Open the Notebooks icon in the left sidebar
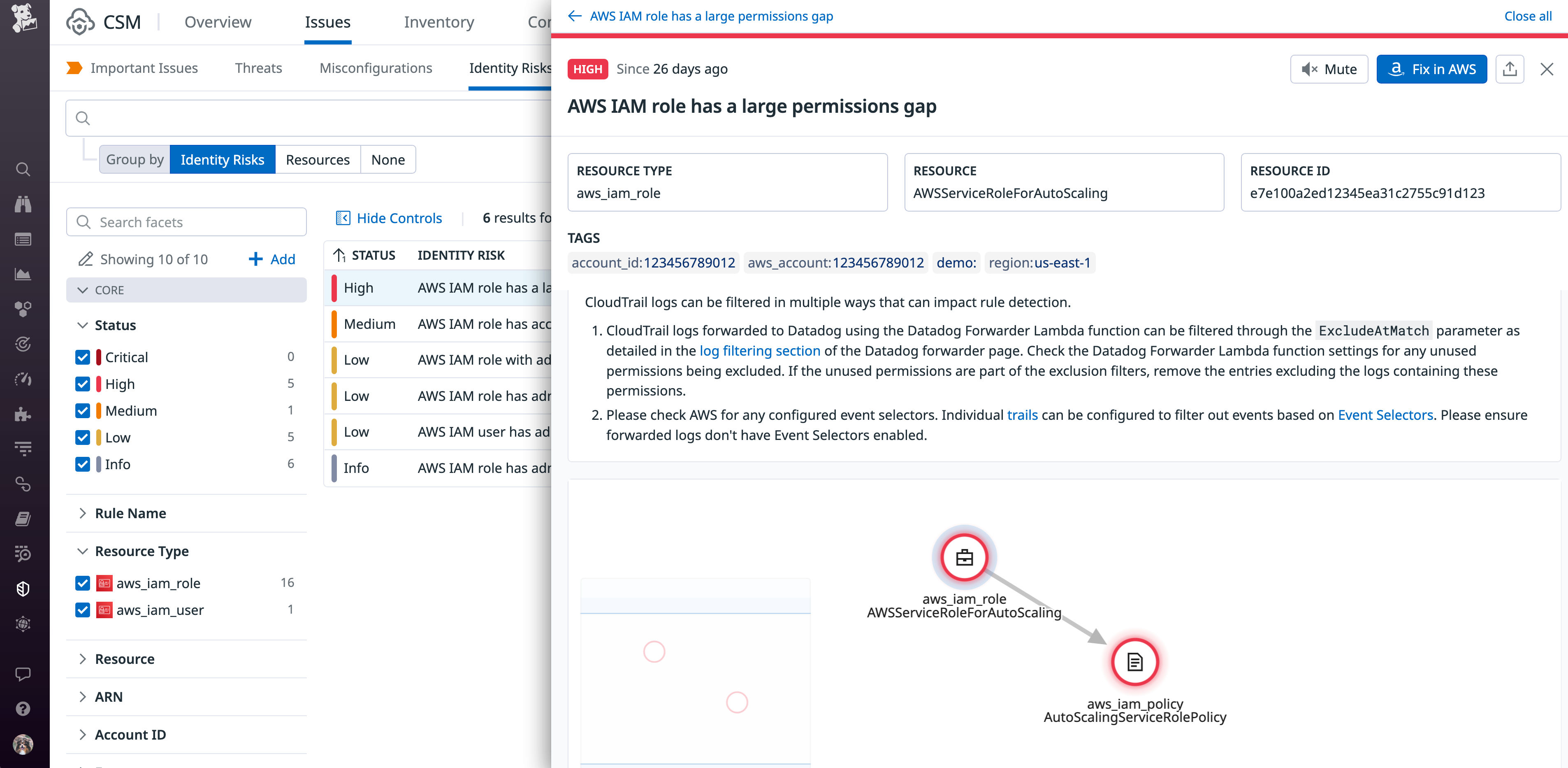This screenshot has width=1568, height=768. (x=23, y=519)
